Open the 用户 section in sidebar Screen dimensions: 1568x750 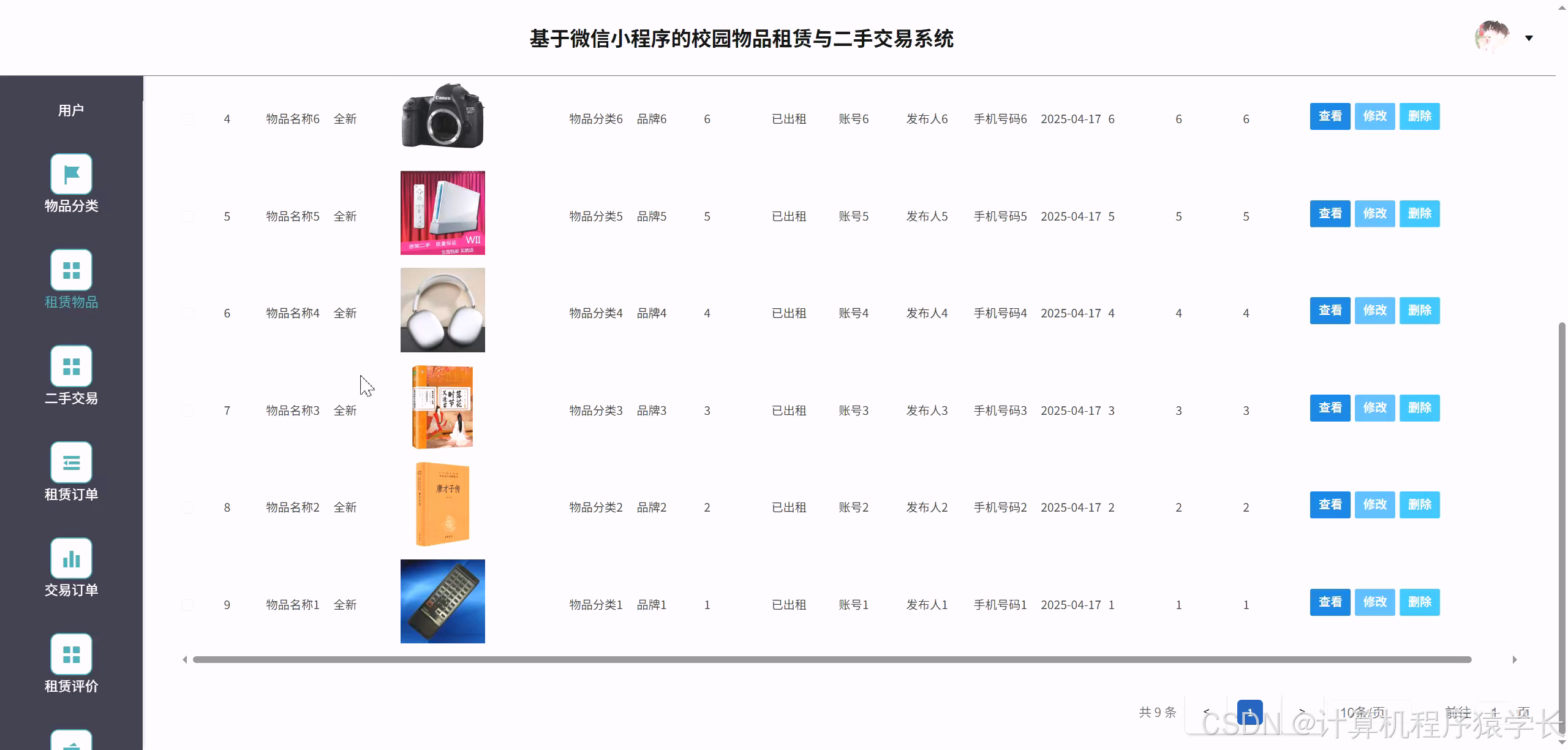point(71,109)
